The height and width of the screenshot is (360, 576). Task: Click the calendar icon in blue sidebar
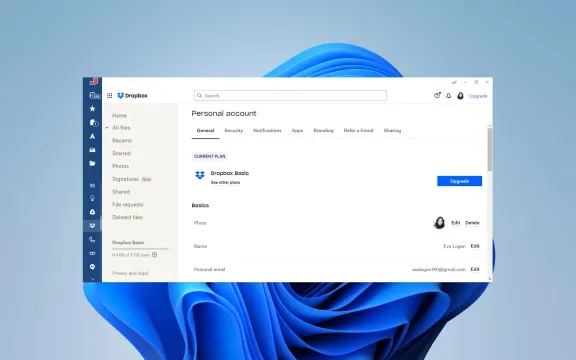[92, 185]
